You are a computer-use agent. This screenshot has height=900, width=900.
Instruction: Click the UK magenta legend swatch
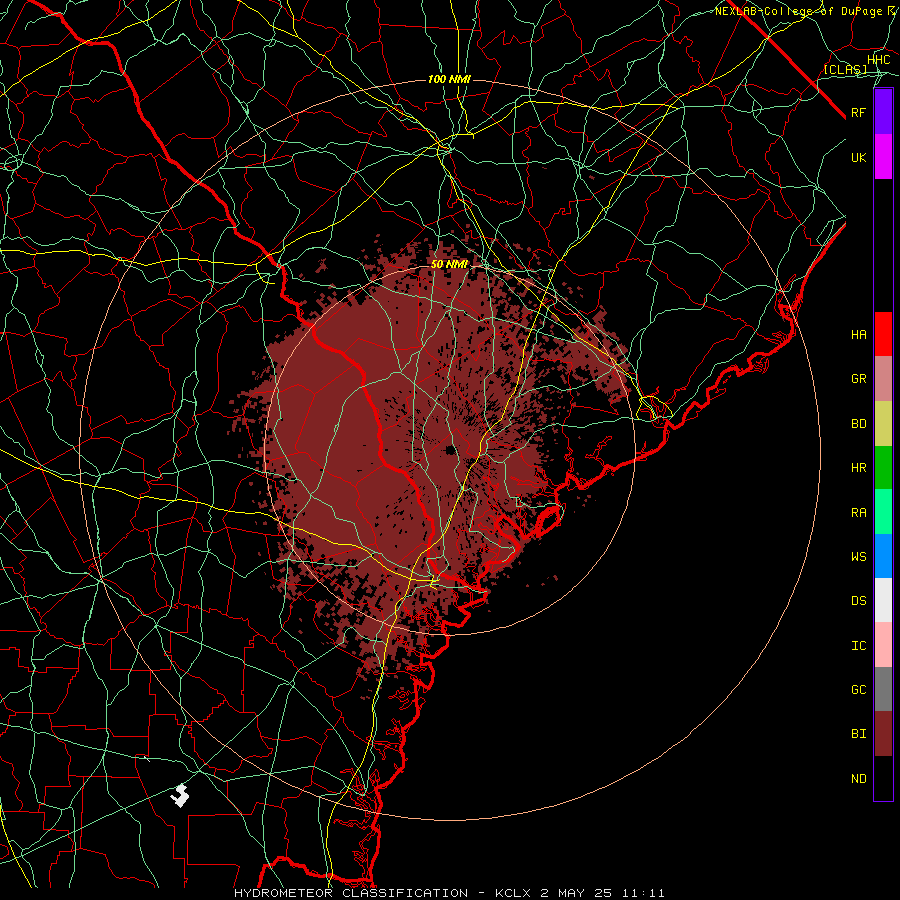click(883, 157)
